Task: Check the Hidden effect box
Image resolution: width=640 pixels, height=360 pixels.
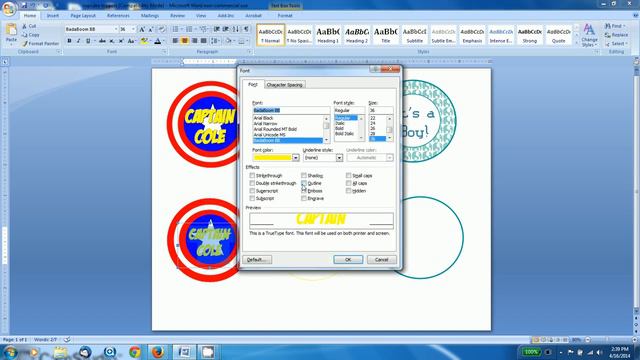Action: click(x=348, y=191)
